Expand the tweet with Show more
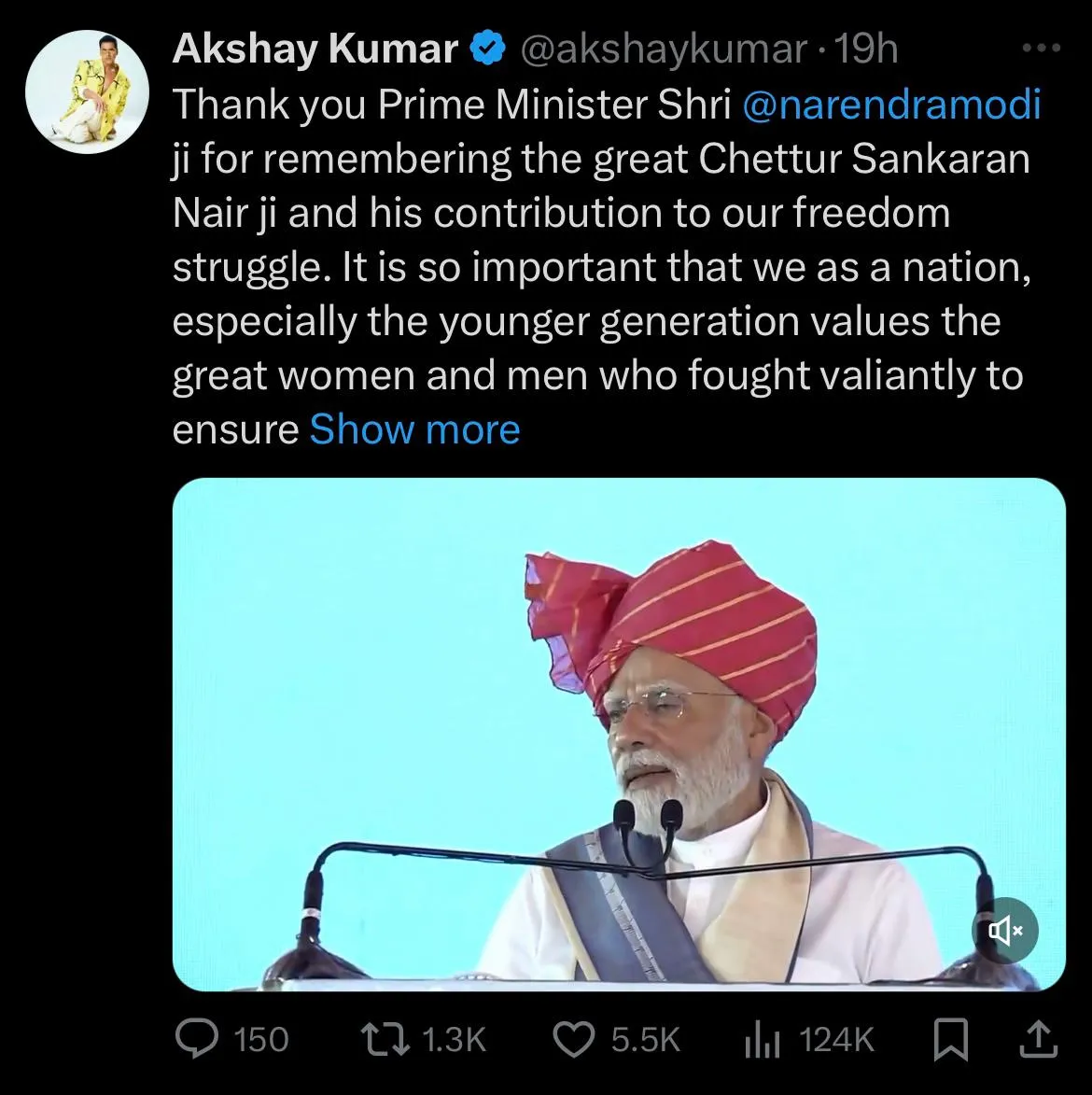Image resolution: width=1092 pixels, height=1095 pixels. coord(414,430)
